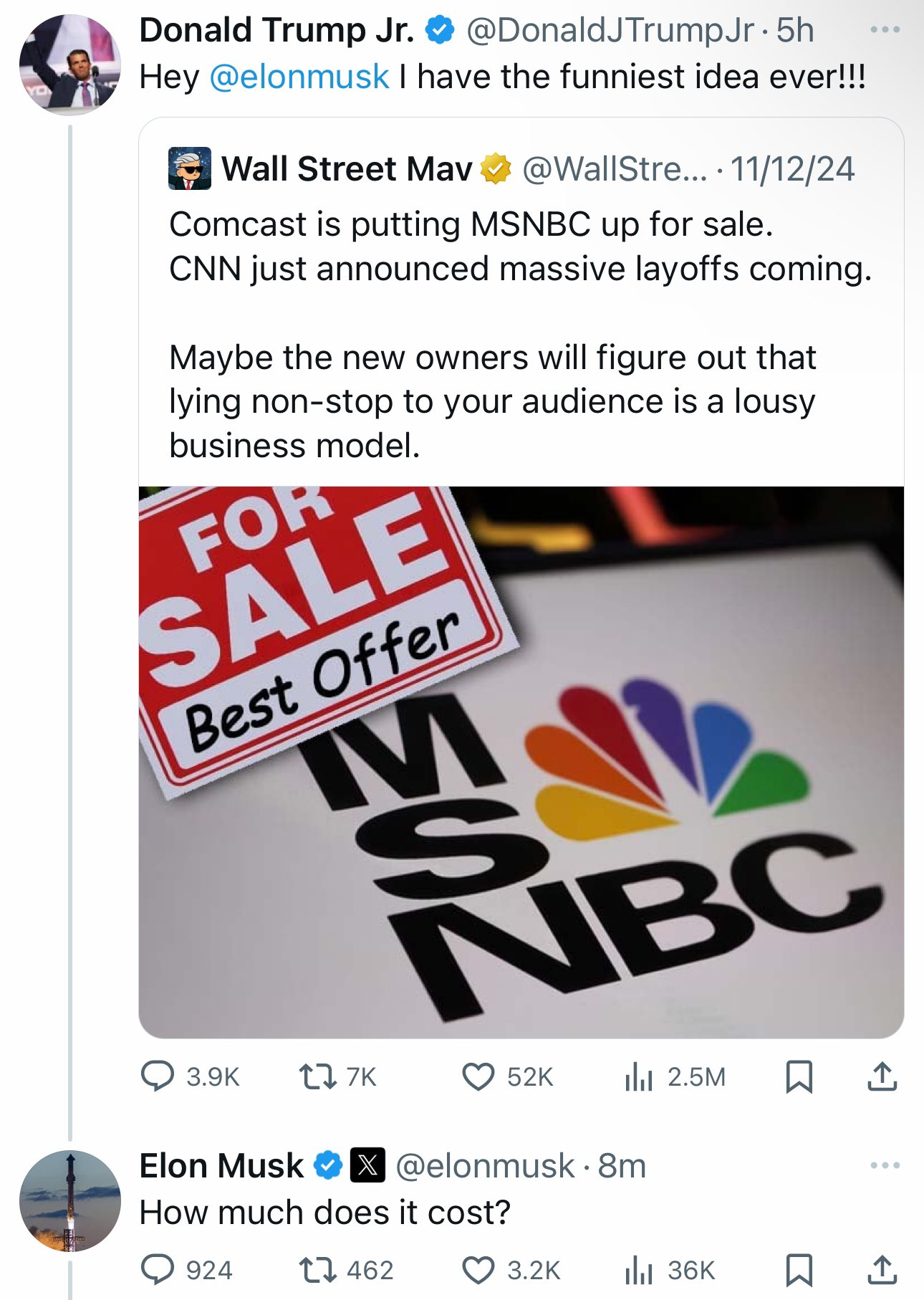
Task: View analytics showing 2.5M views
Action: [639, 1076]
